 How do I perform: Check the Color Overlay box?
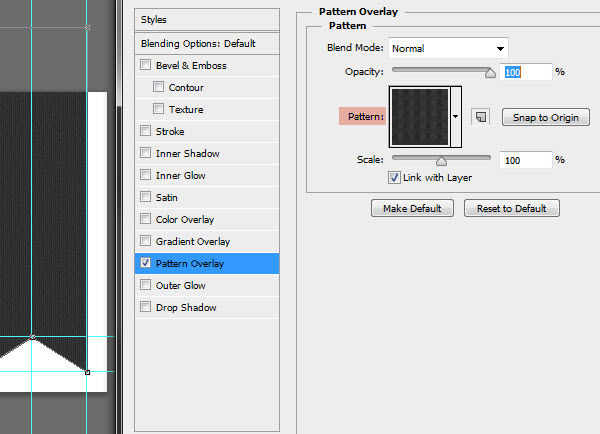coord(145,219)
